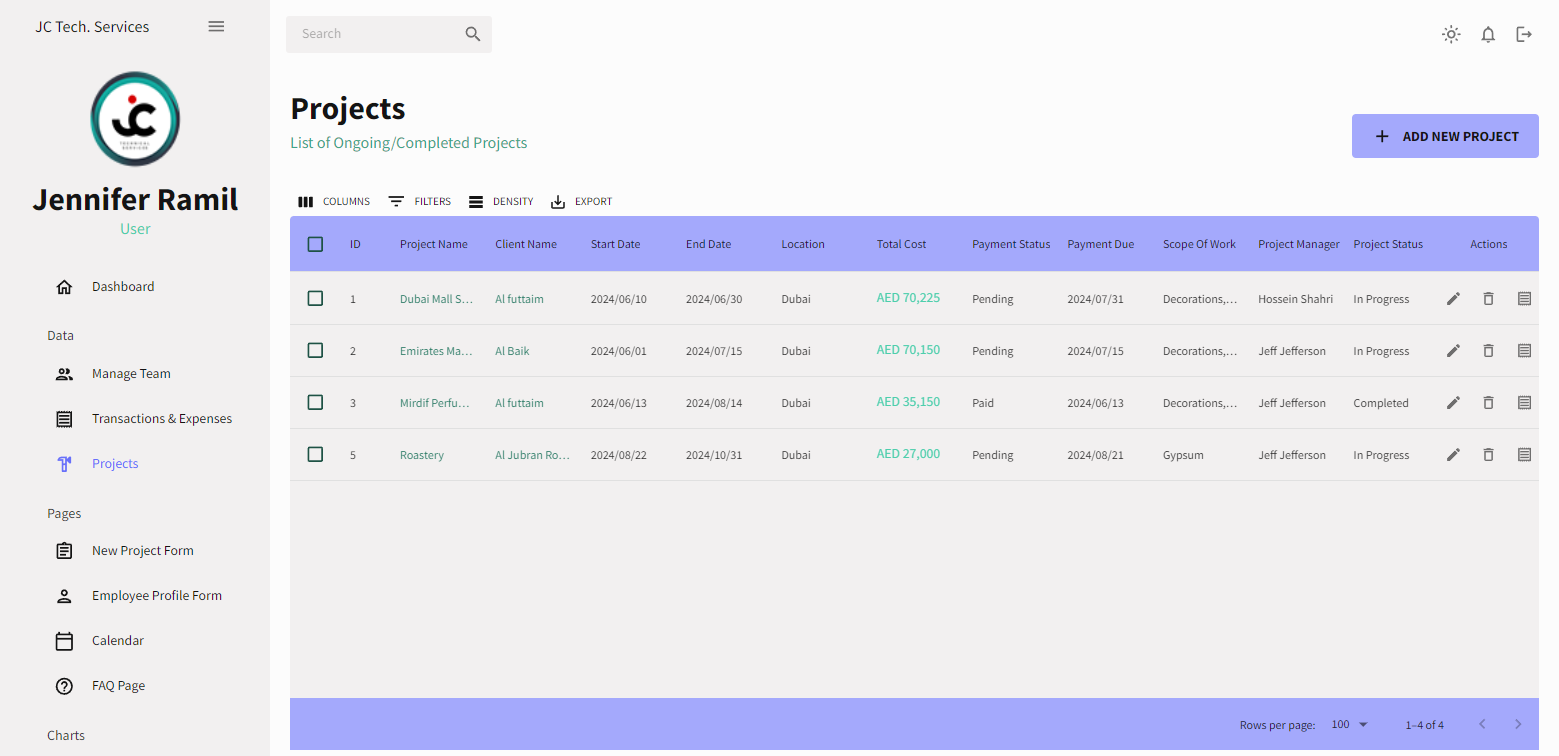Export the projects table

[x=581, y=202]
